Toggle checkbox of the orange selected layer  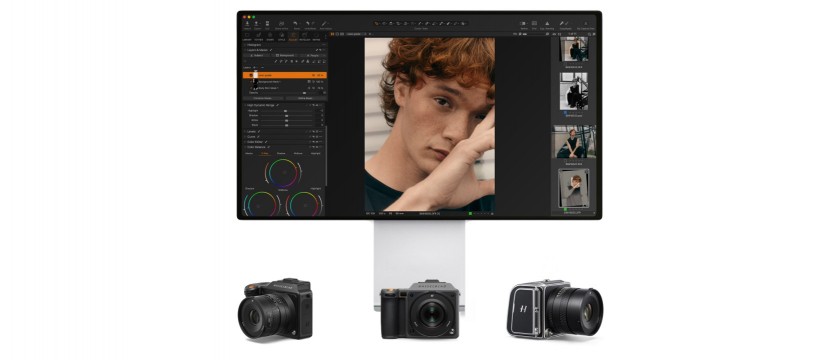251,75
